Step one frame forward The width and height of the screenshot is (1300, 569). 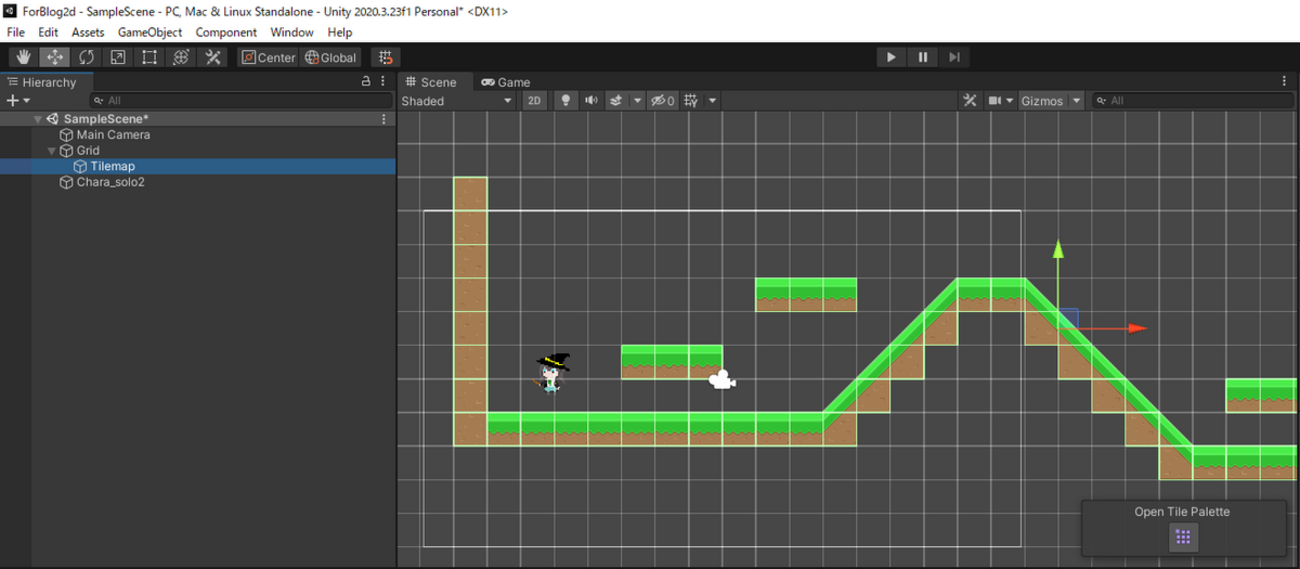point(954,57)
